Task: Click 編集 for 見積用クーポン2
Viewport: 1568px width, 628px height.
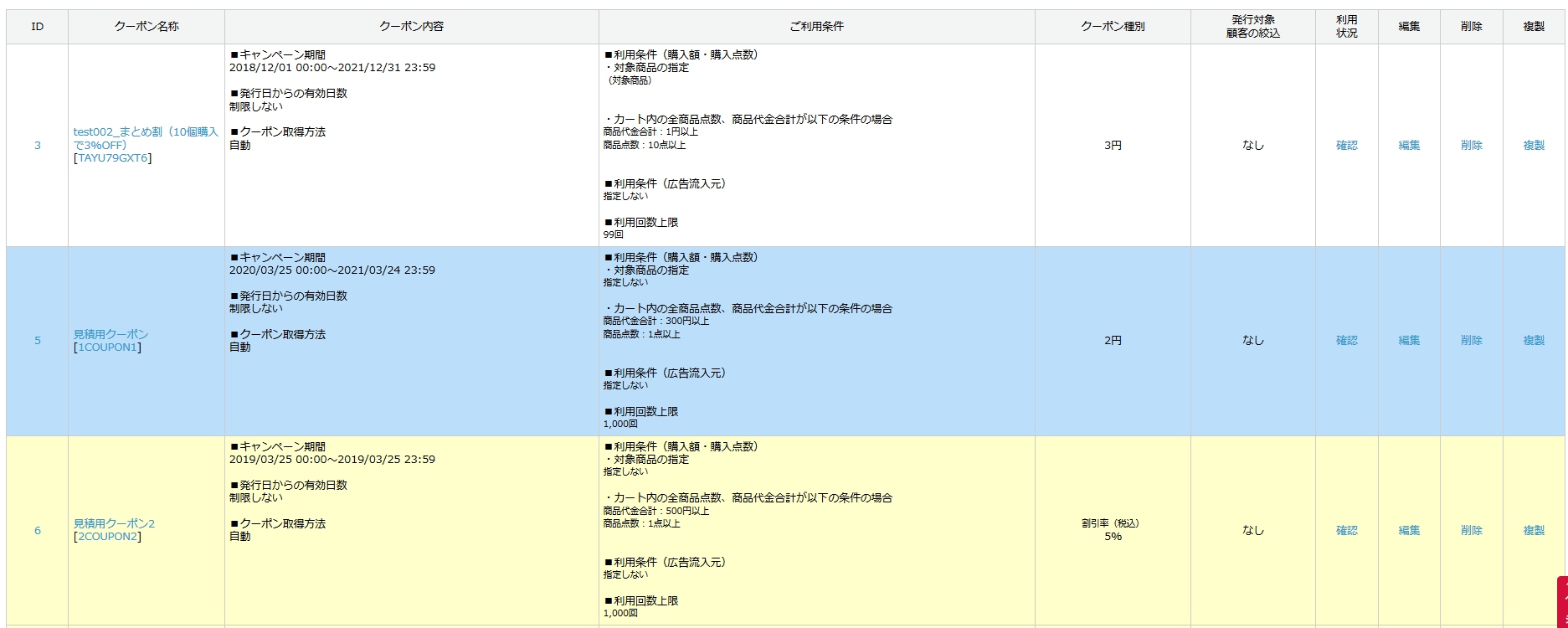Action: click(x=1409, y=531)
